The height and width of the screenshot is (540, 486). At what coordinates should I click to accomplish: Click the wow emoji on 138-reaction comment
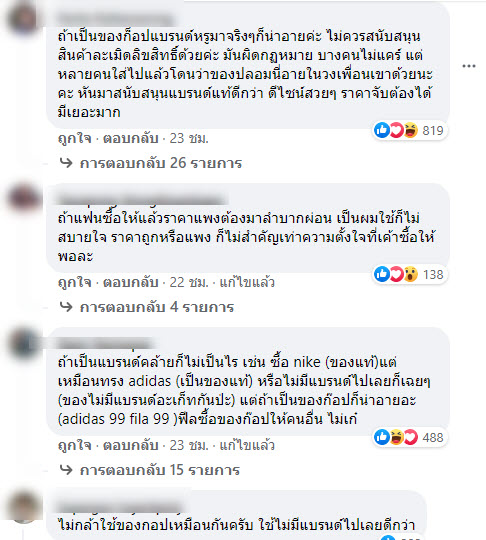410,274
